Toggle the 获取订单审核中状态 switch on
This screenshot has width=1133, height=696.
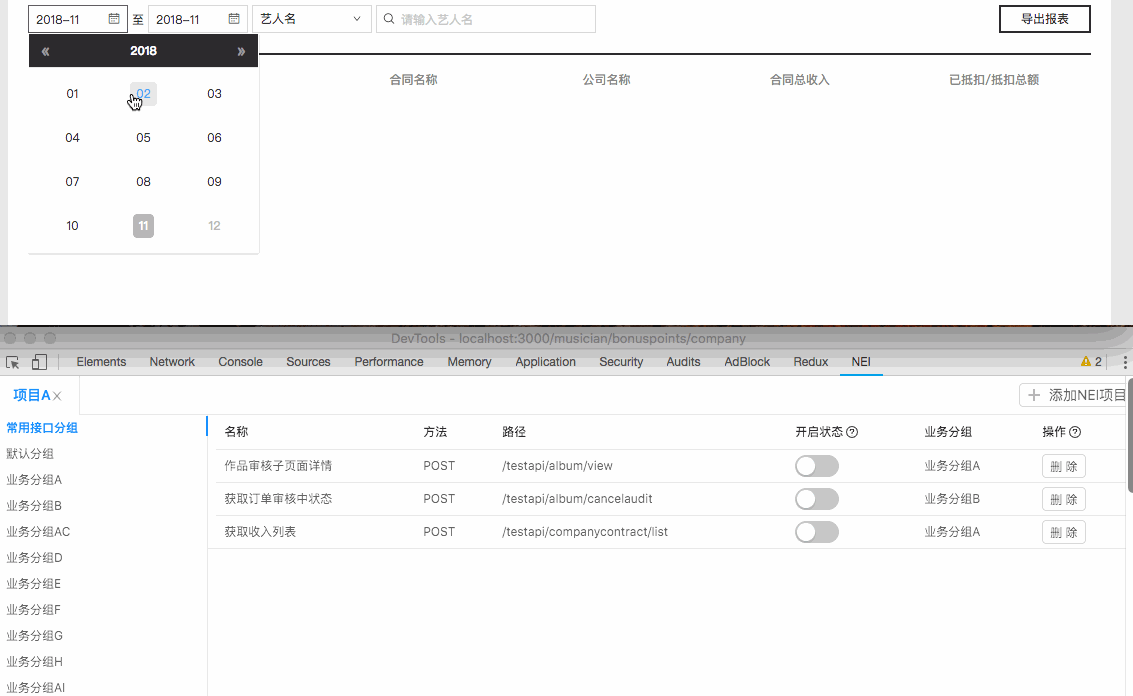tap(816, 499)
